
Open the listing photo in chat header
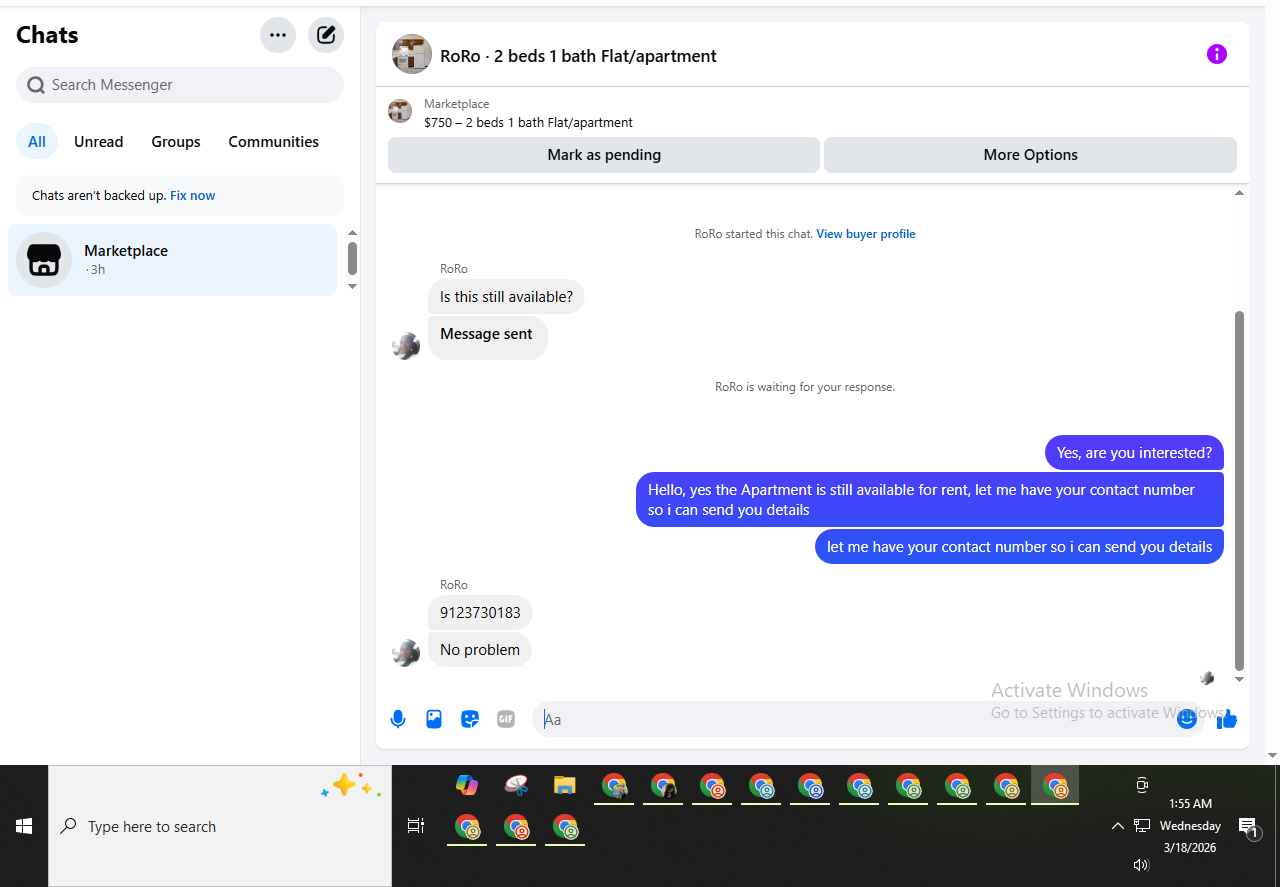coord(412,54)
